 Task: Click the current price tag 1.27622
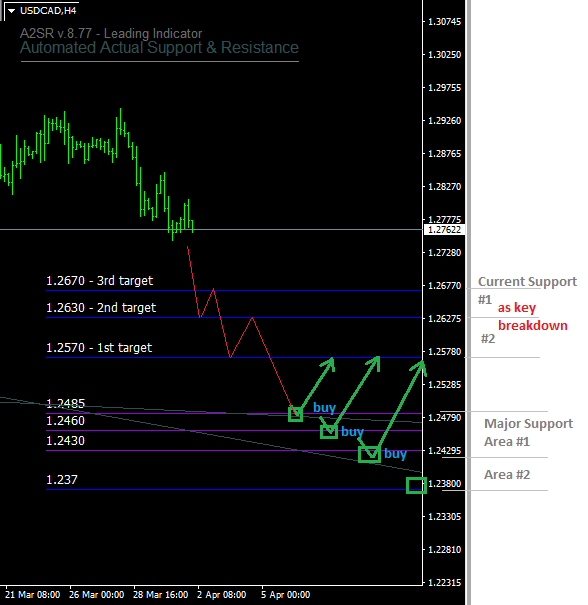pos(444,230)
